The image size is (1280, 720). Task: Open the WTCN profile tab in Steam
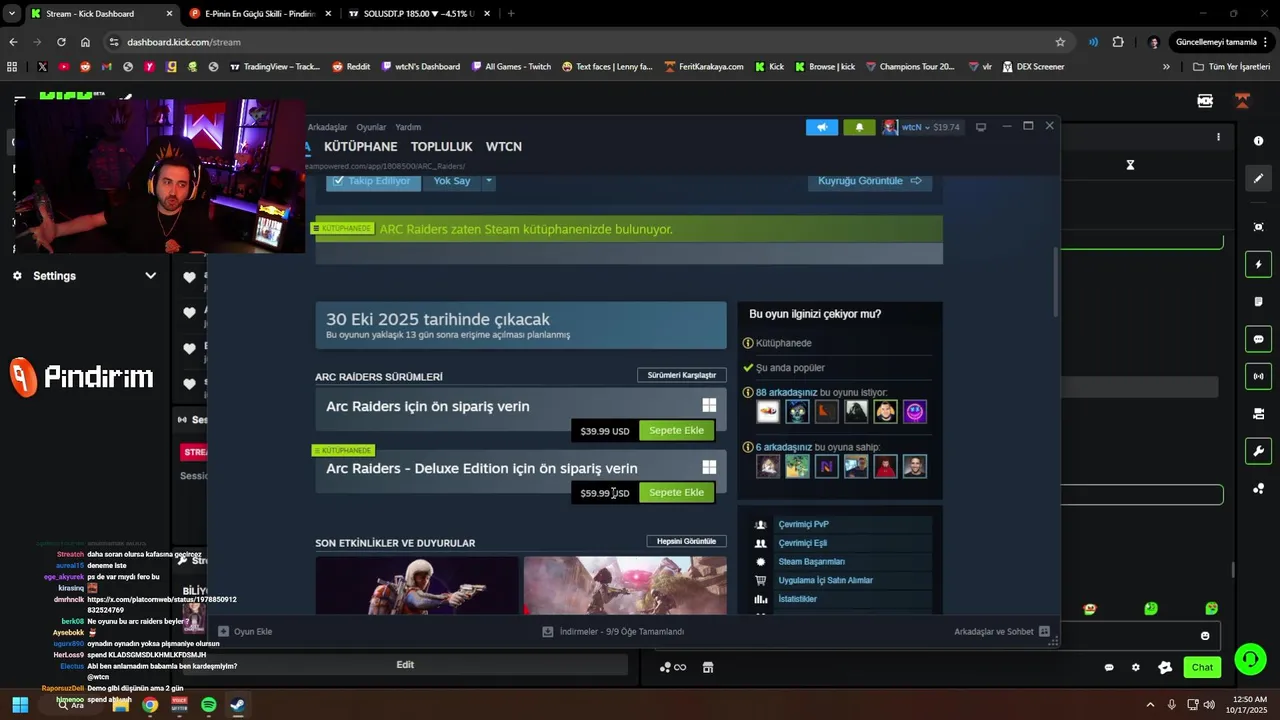tap(504, 146)
